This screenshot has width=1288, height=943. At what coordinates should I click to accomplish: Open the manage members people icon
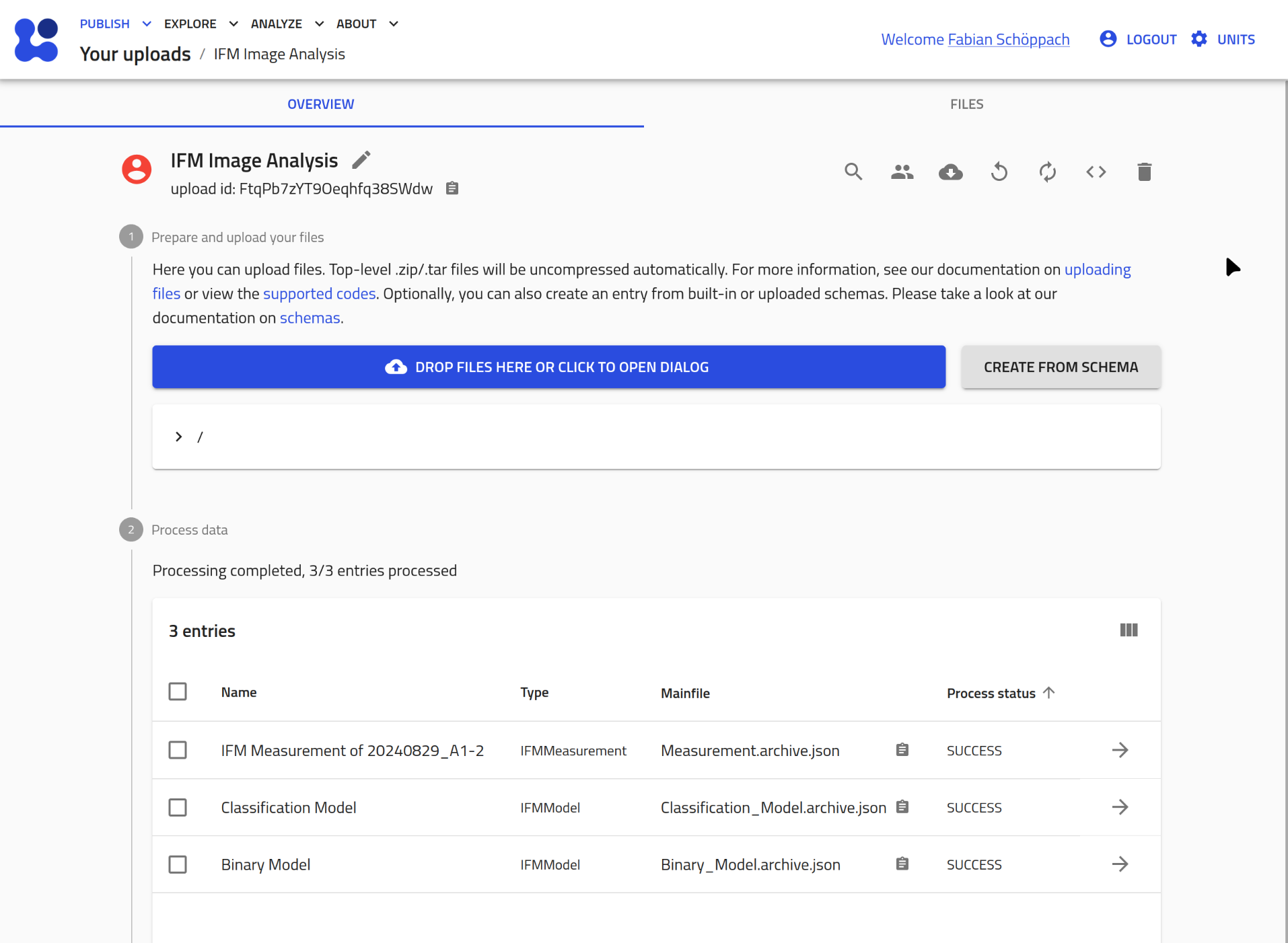(902, 172)
